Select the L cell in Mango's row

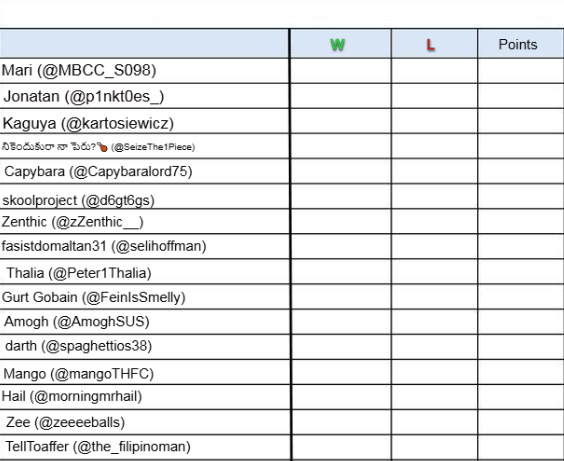(x=435, y=372)
